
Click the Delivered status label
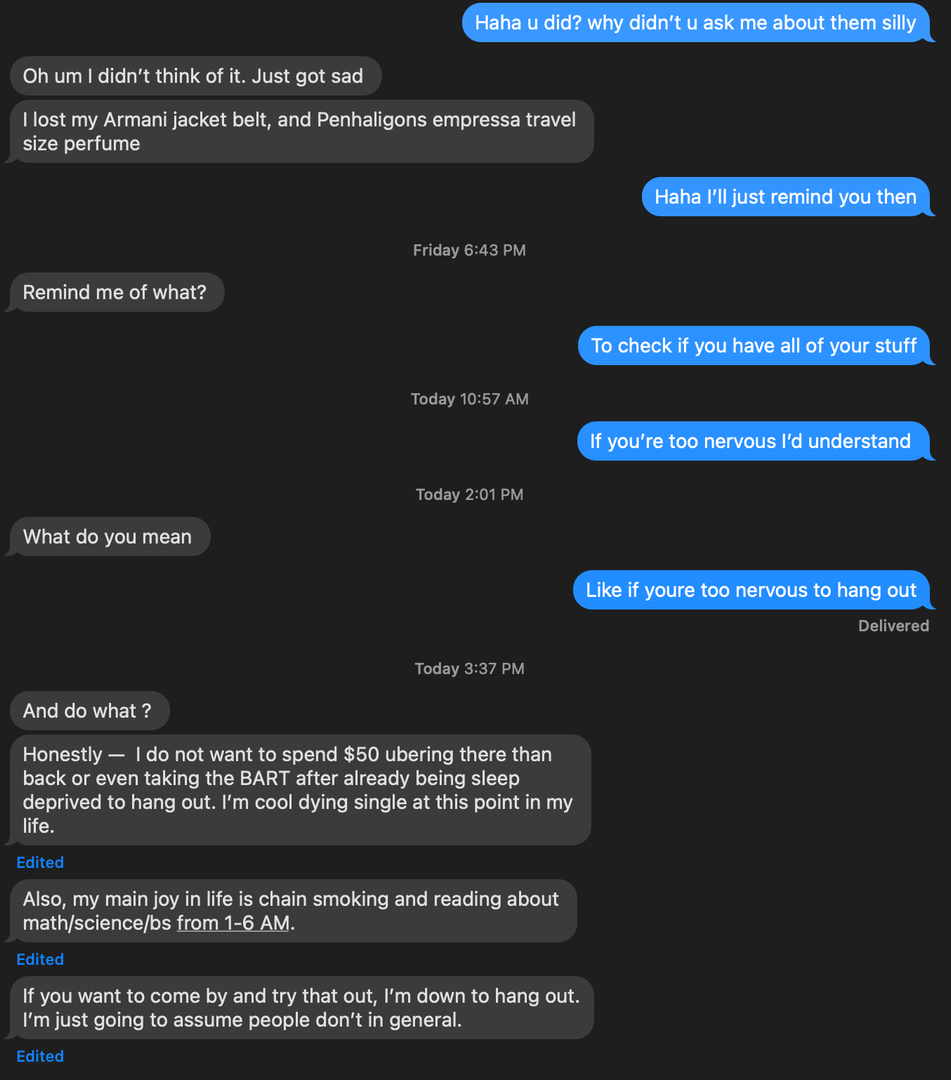tap(893, 626)
